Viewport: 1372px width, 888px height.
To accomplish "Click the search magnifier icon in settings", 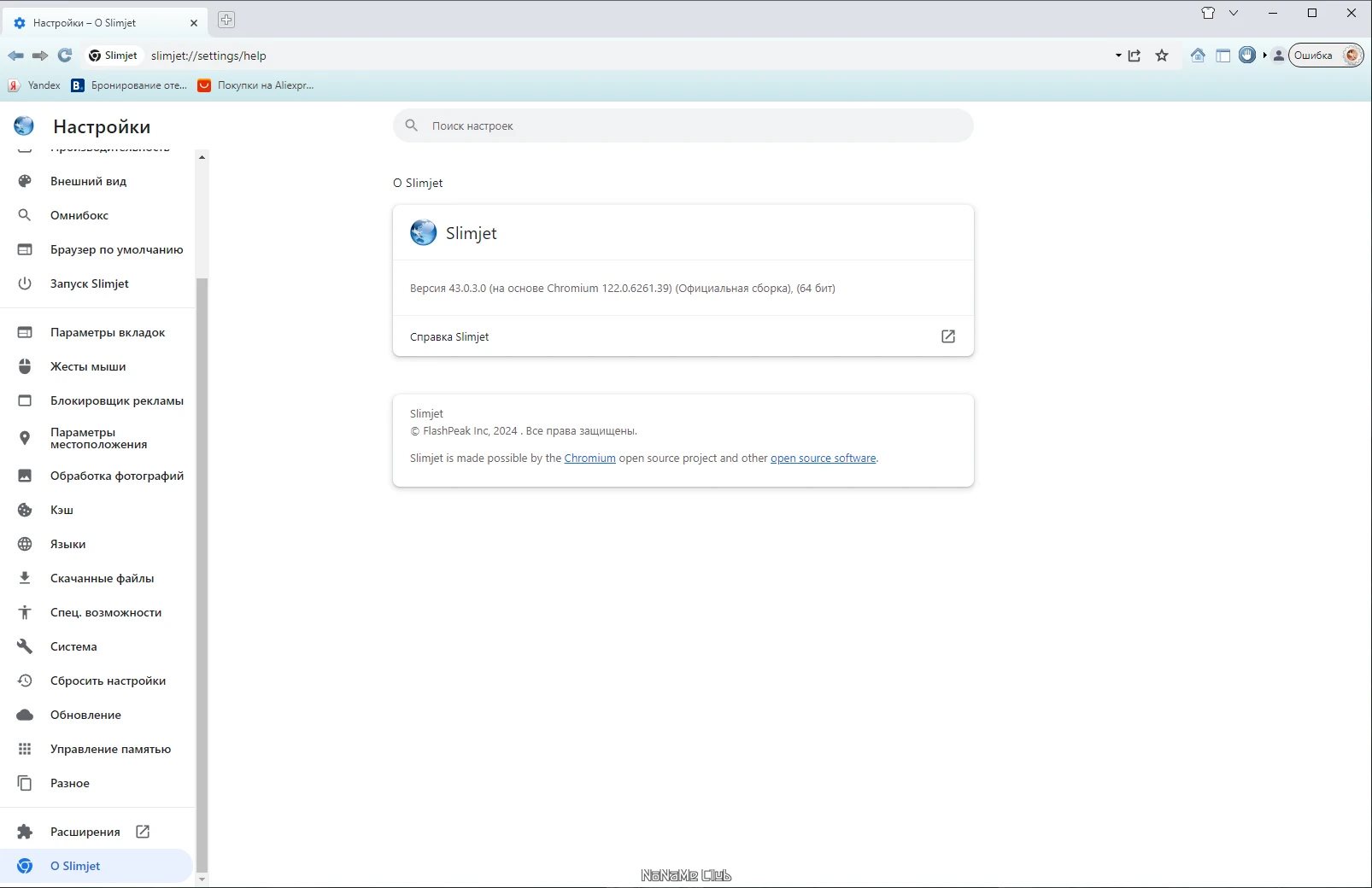I will tap(412, 126).
